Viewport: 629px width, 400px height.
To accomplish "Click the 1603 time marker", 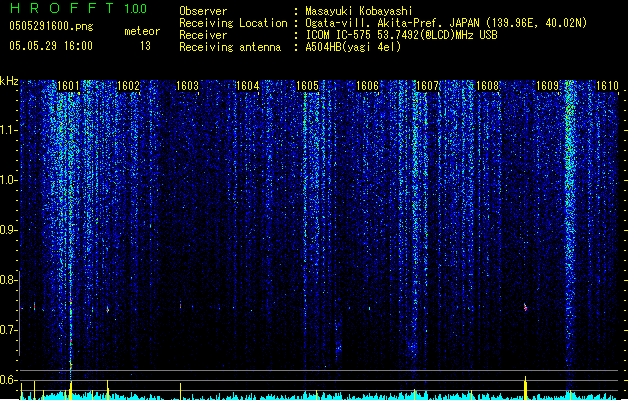I will tap(188, 86).
